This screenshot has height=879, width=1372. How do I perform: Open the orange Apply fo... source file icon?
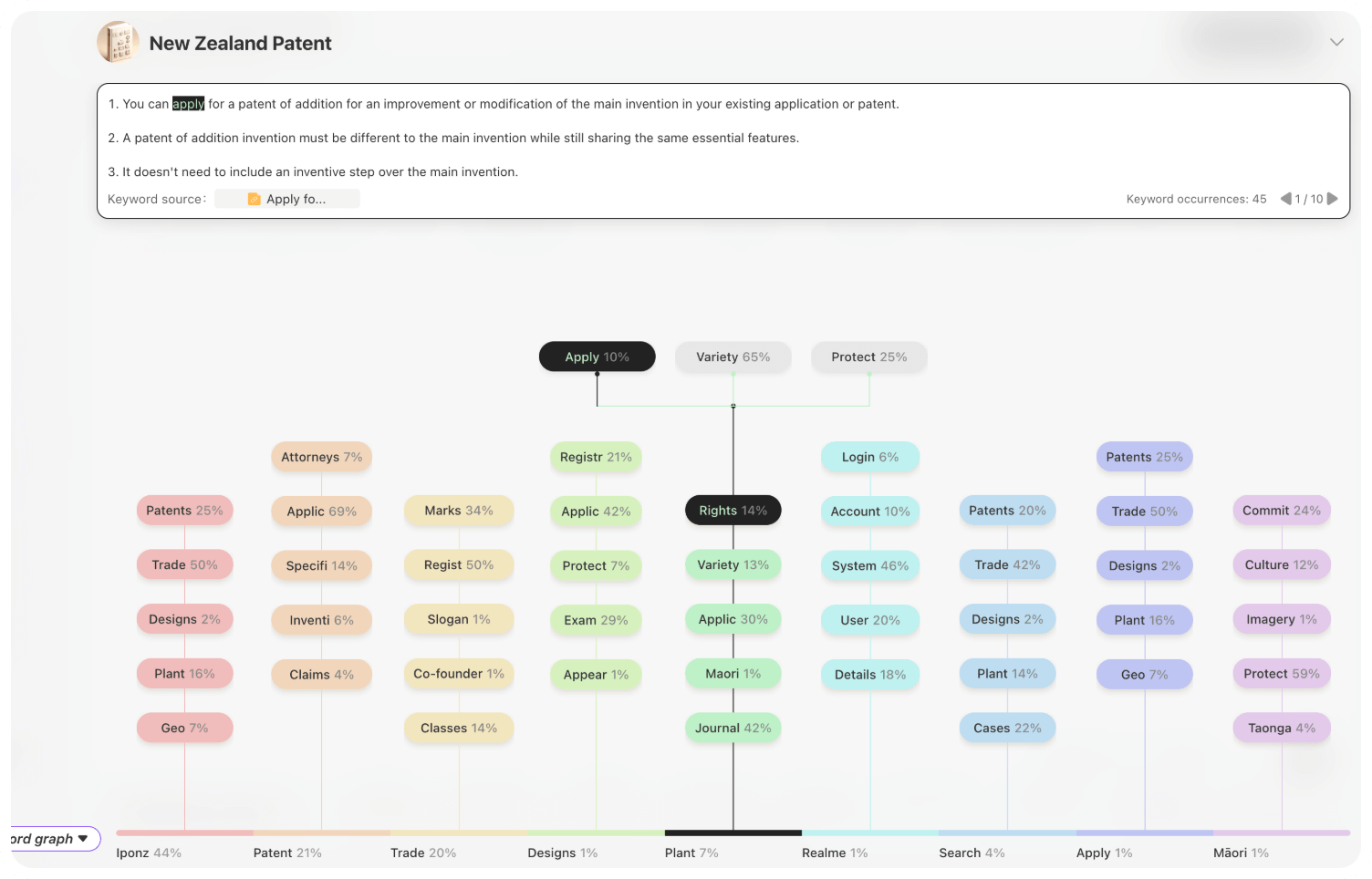[255, 199]
